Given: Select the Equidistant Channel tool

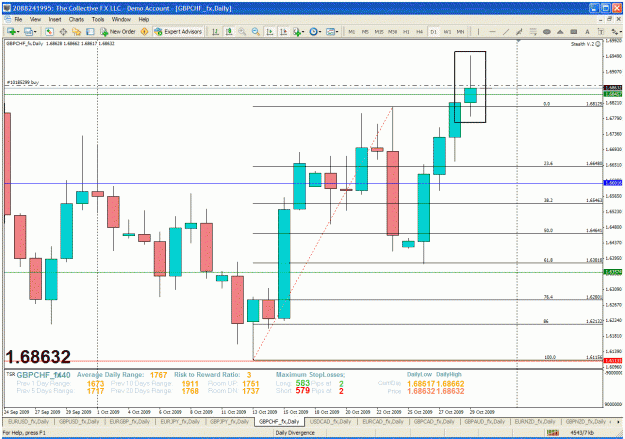Looking at the screenshot, I should point(519,31).
